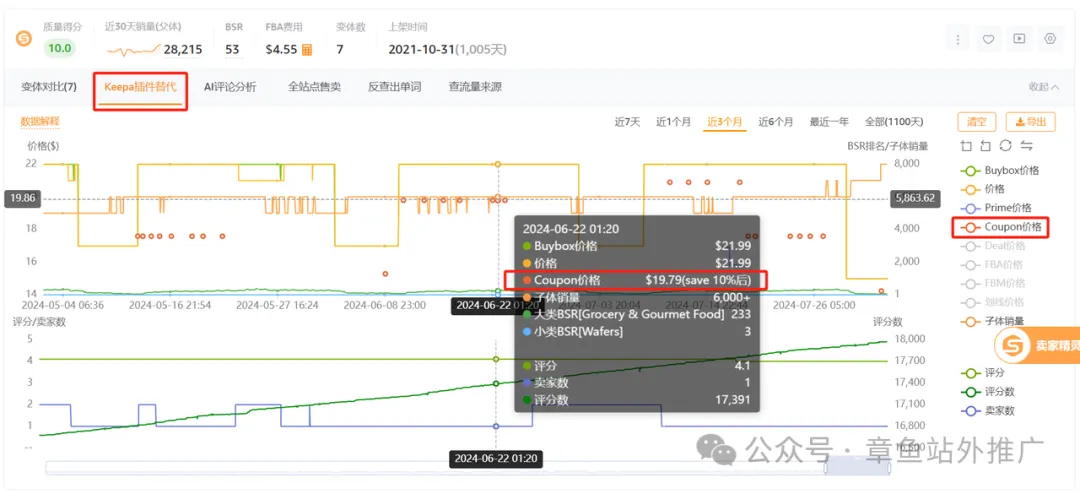Image resolution: width=1080 pixels, height=494 pixels.
Task: Enable the Deal价格 legend series
Action: (993, 245)
